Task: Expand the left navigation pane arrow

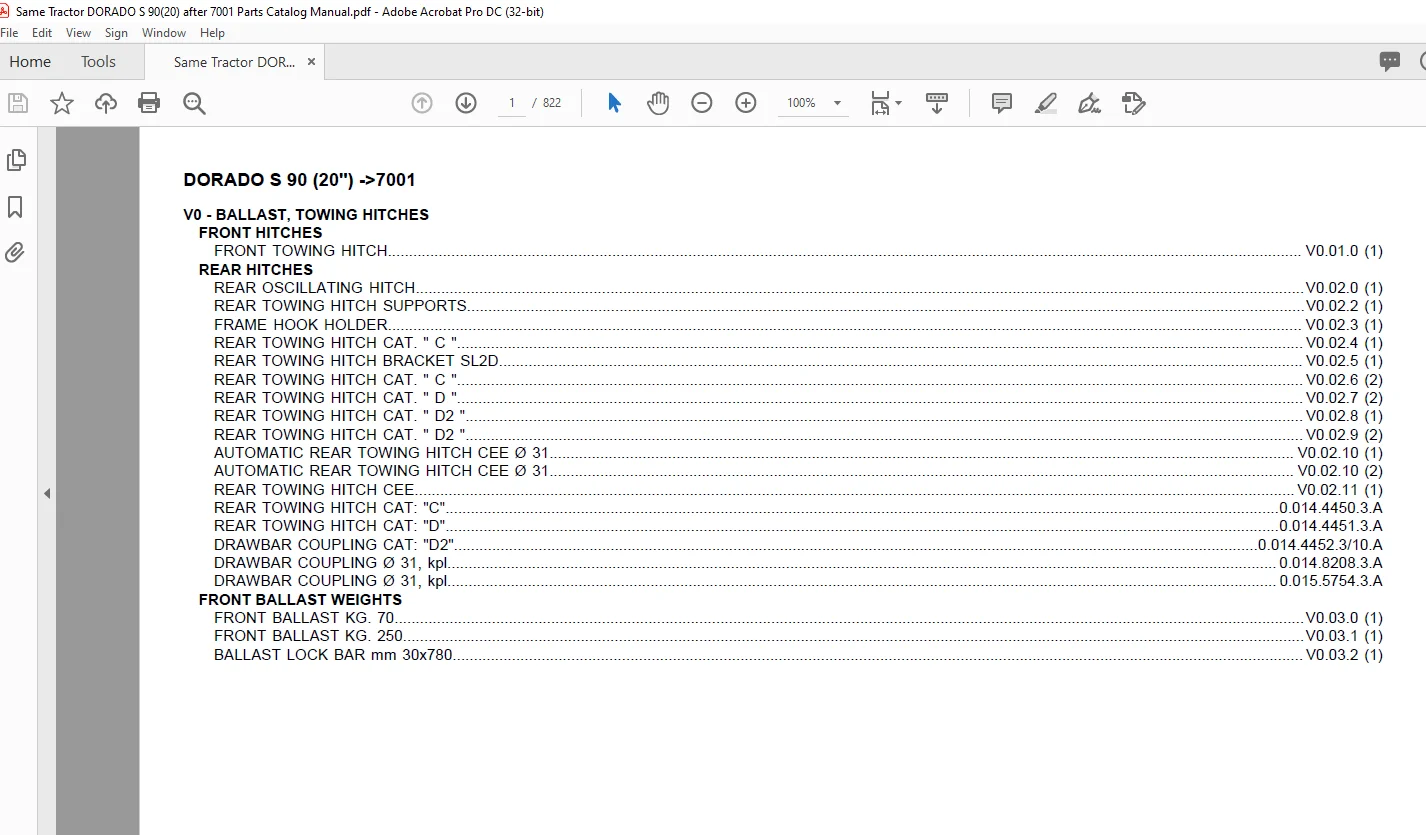Action: pos(47,493)
